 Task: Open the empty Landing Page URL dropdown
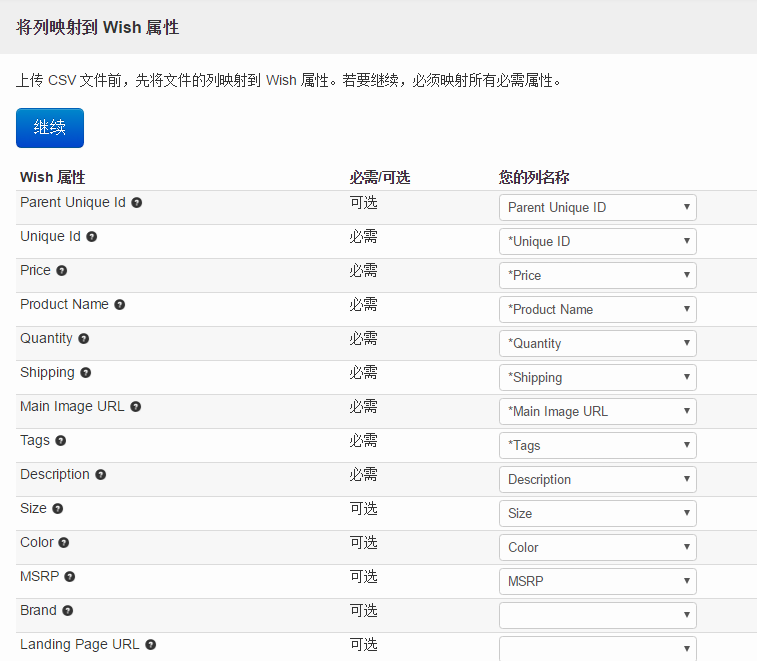click(x=597, y=648)
